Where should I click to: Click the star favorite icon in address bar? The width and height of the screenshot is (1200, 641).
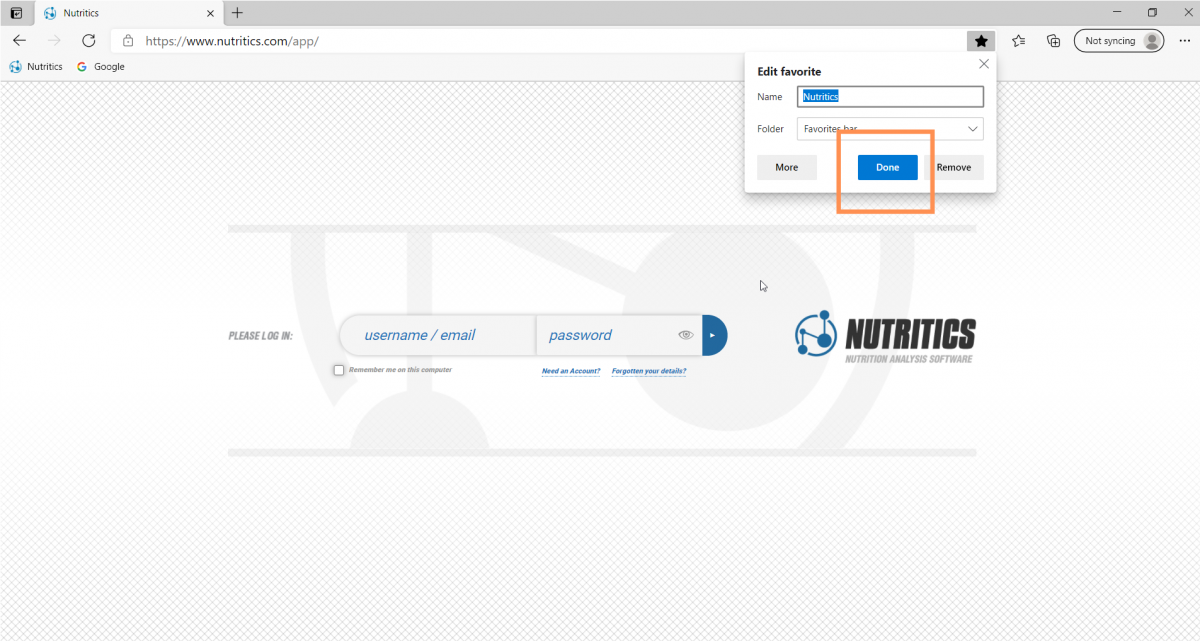981,41
